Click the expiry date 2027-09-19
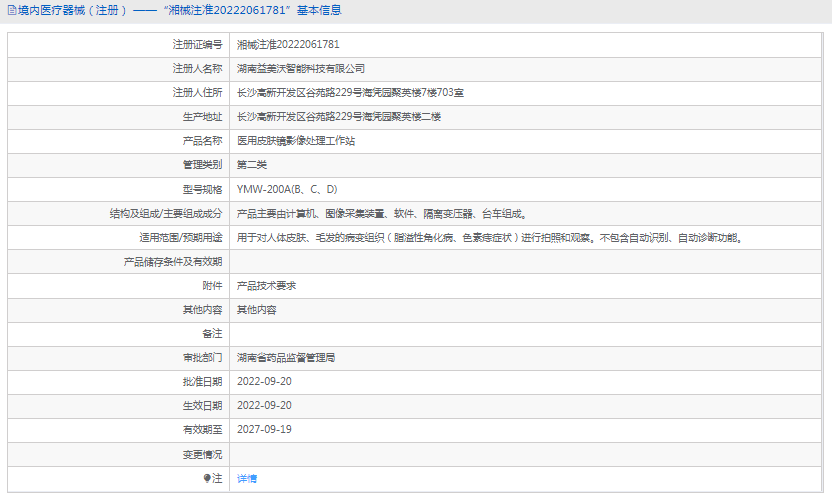Image resolution: width=832 pixels, height=496 pixels. point(264,430)
